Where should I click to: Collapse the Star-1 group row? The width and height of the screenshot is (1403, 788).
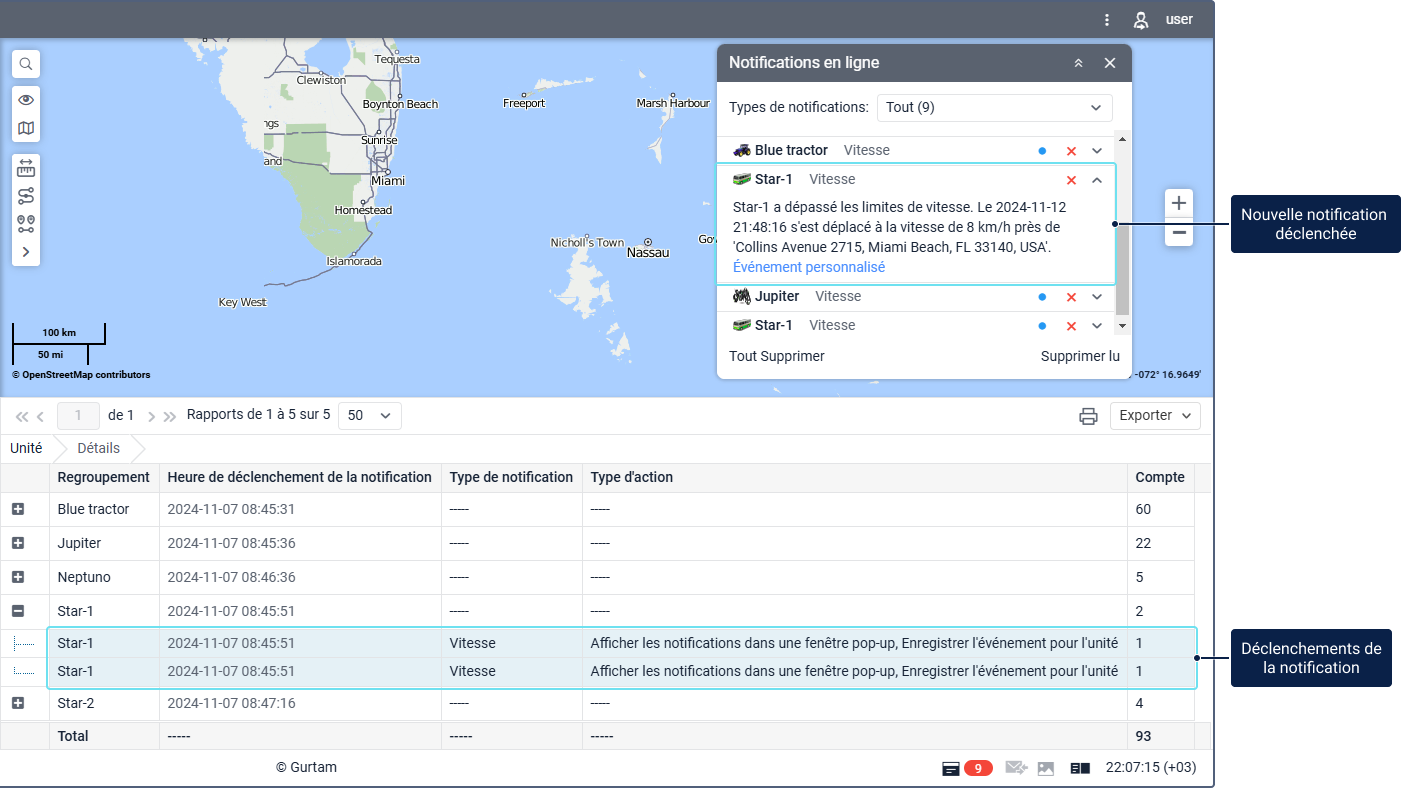pyautogui.click(x=18, y=611)
